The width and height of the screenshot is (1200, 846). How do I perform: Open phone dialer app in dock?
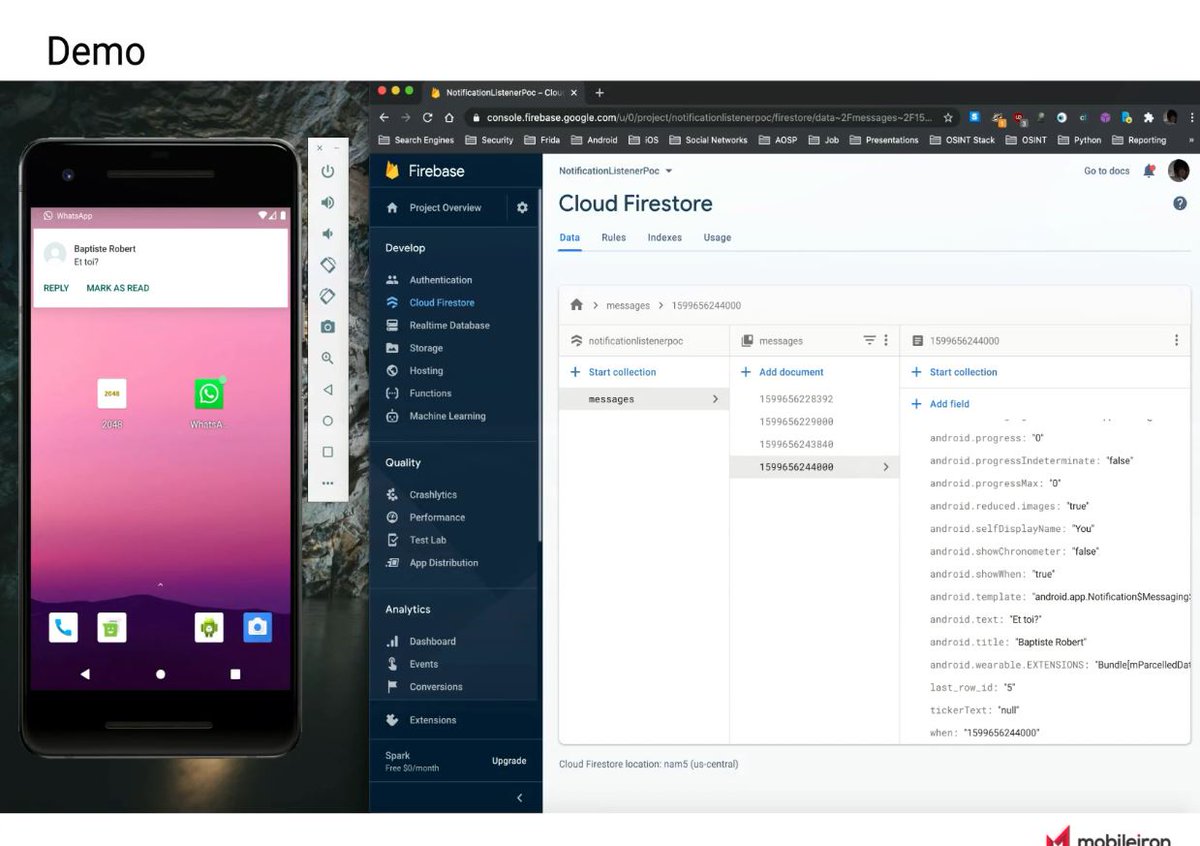tap(63, 627)
